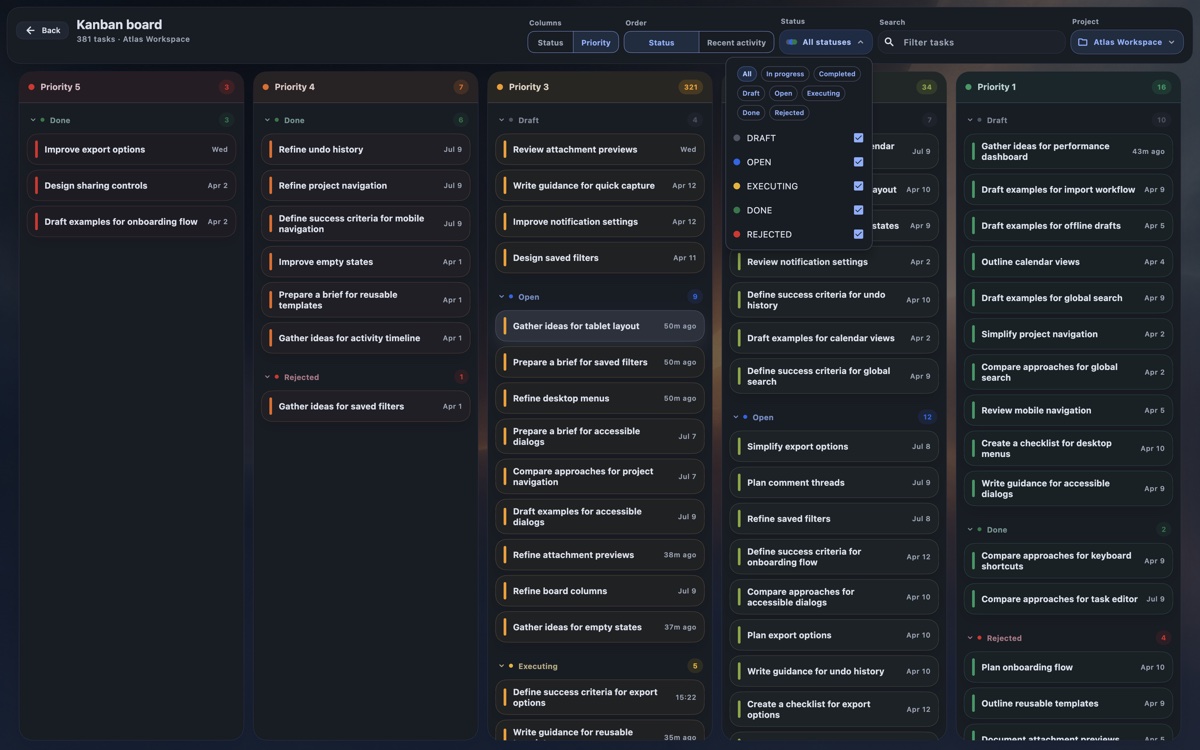Viewport: 1200px width, 750px height.
Task: Select the Completed status chip
Action: pyautogui.click(x=837, y=74)
